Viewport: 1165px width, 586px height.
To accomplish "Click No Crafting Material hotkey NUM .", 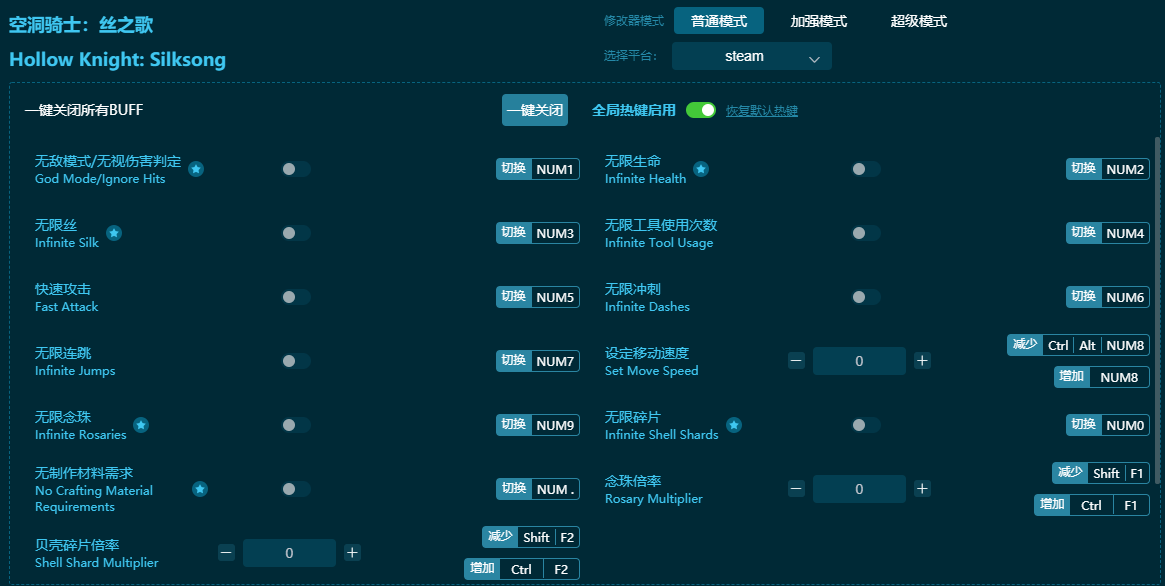I will tap(538, 489).
